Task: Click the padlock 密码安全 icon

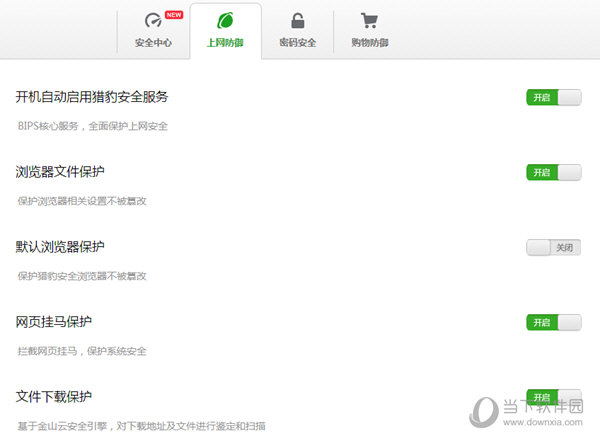Action: [298, 21]
